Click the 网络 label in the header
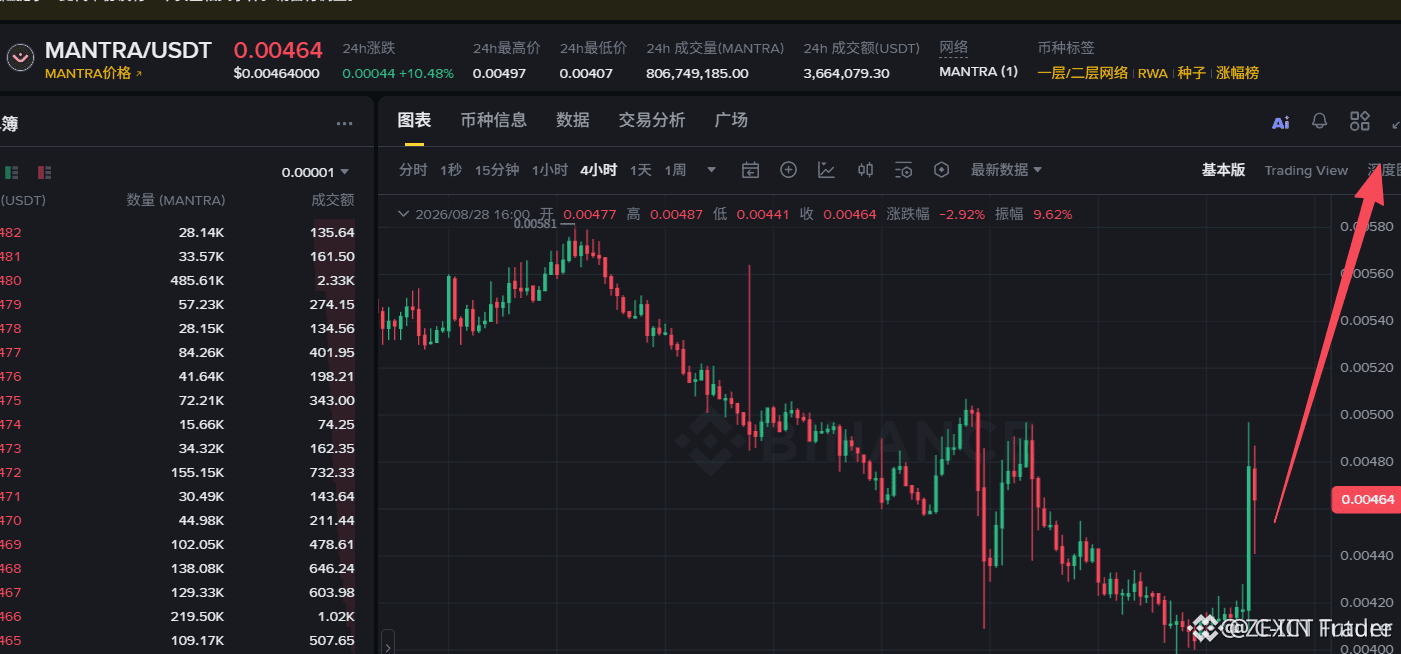The image size is (1401, 654). pyautogui.click(x=954, y=48)
